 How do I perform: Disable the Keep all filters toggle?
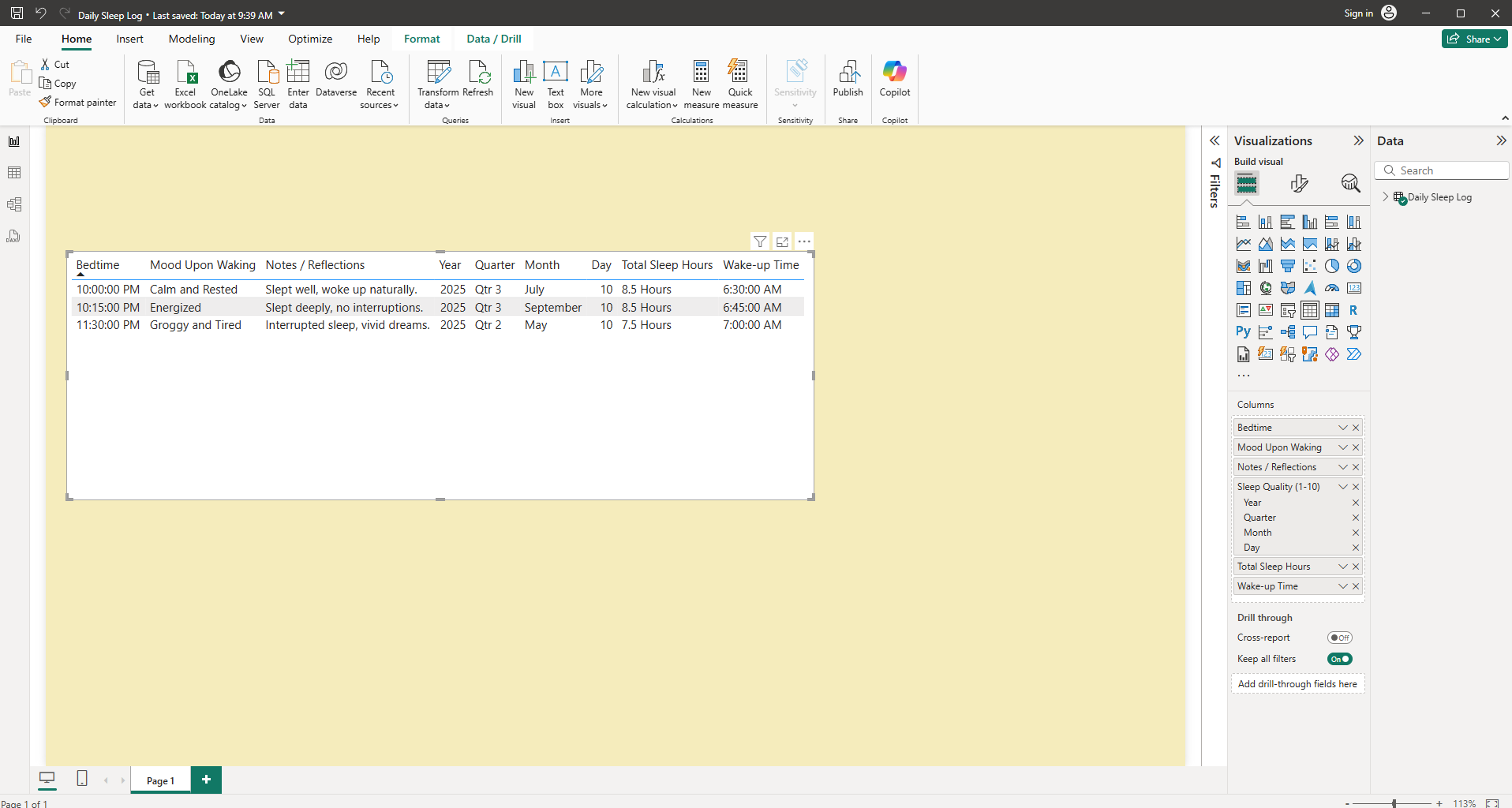click(x=1339, y=659)
